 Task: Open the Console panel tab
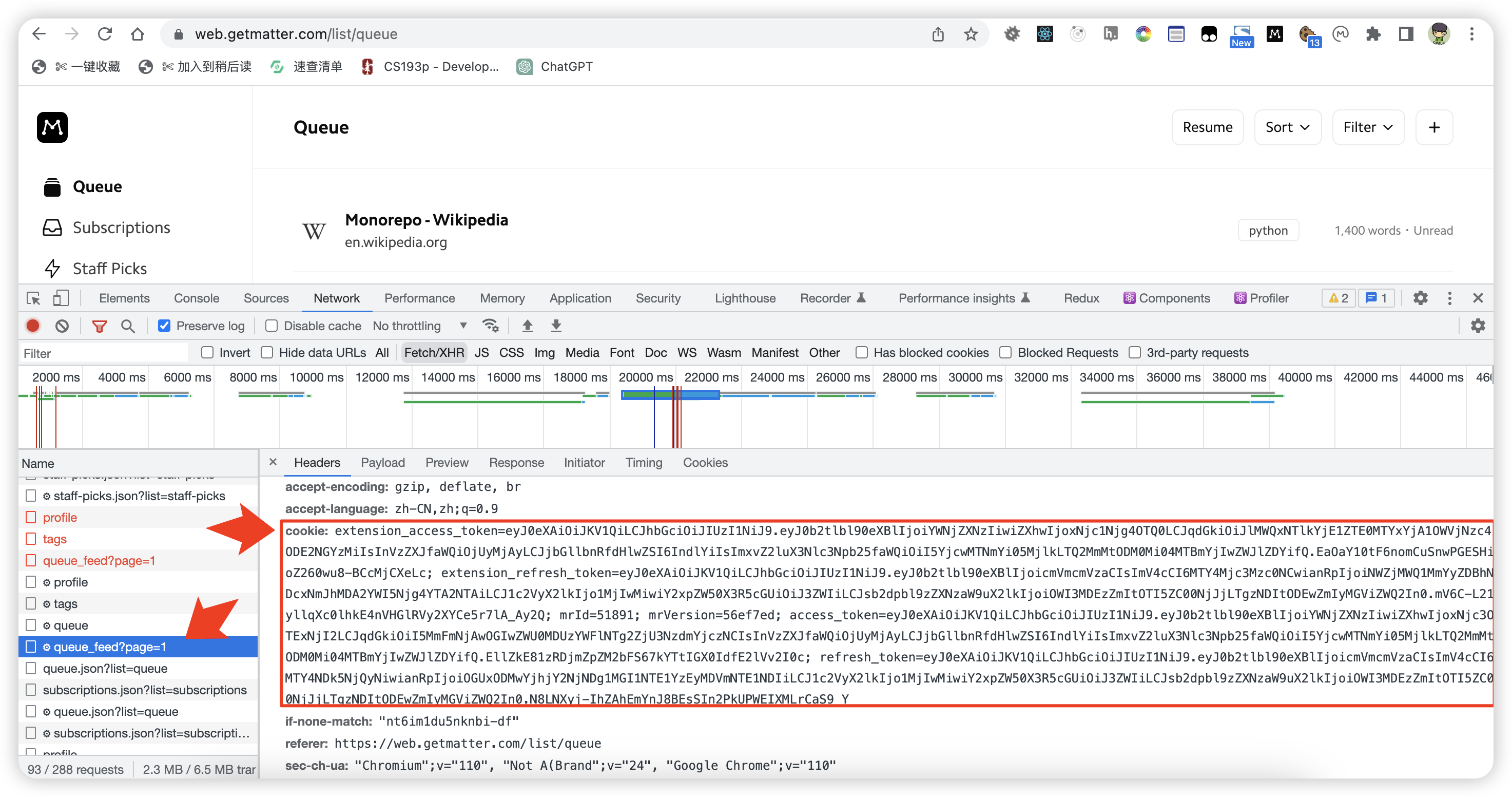196,298
